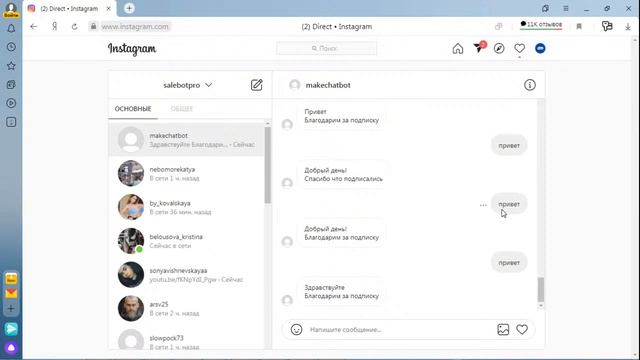Open the makechatbot conversation
Screen dimensions: 640x360
tap(187, 140)
